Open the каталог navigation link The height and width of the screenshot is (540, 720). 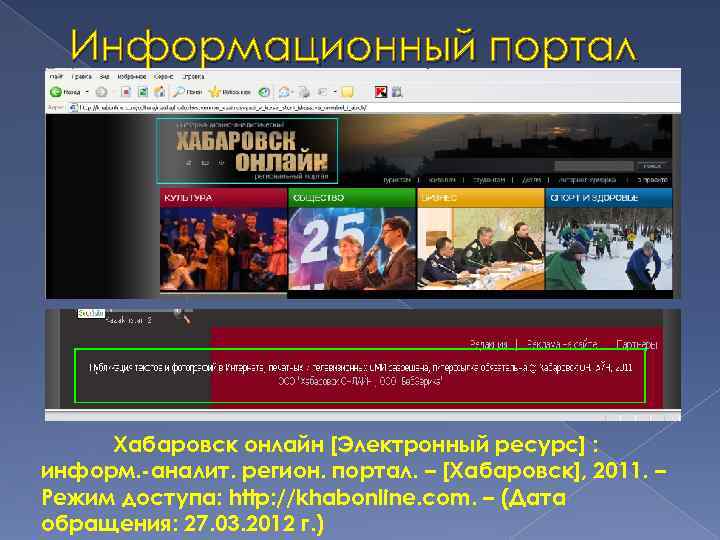(442, 180)
